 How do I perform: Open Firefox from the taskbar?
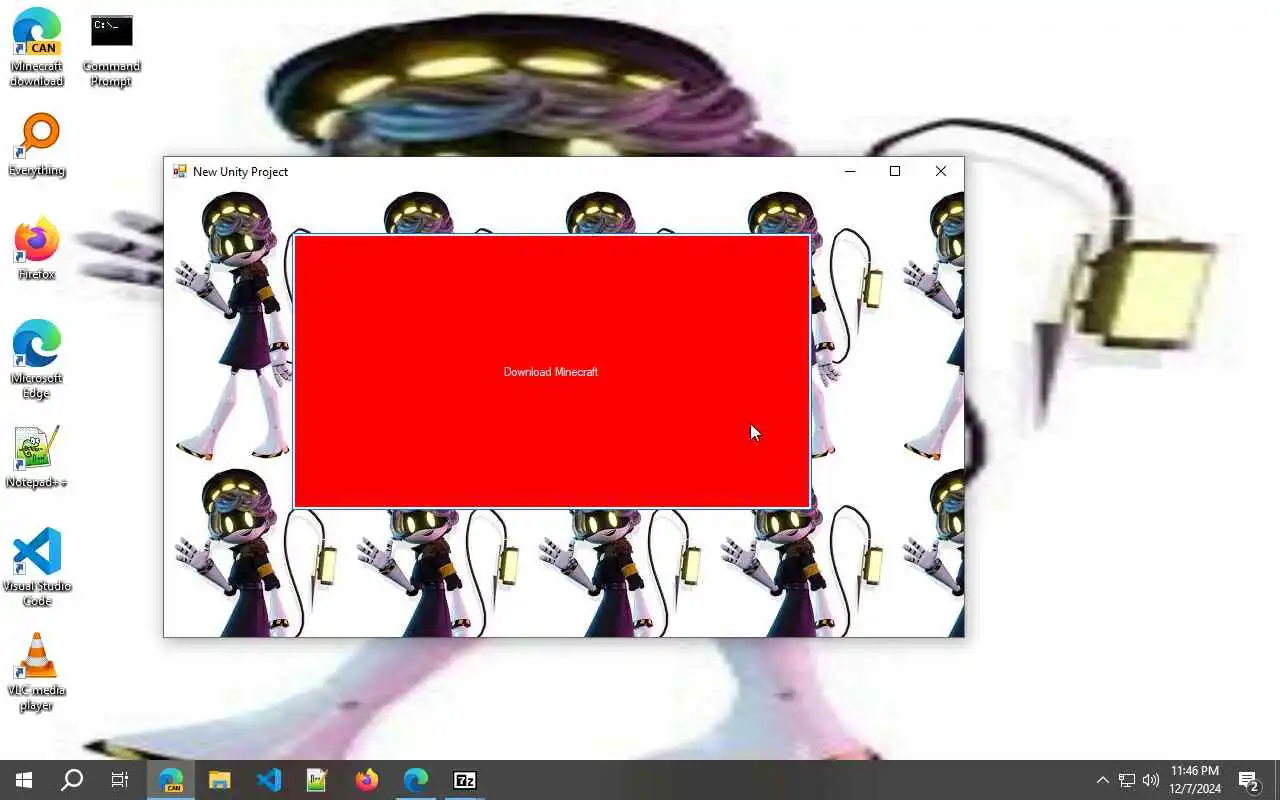pyautogui.click(x=367, y=780)
